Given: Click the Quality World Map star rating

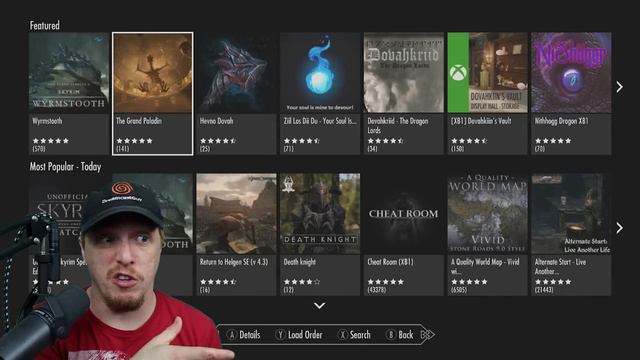Looking at the screenshot, I should (469, 282).
